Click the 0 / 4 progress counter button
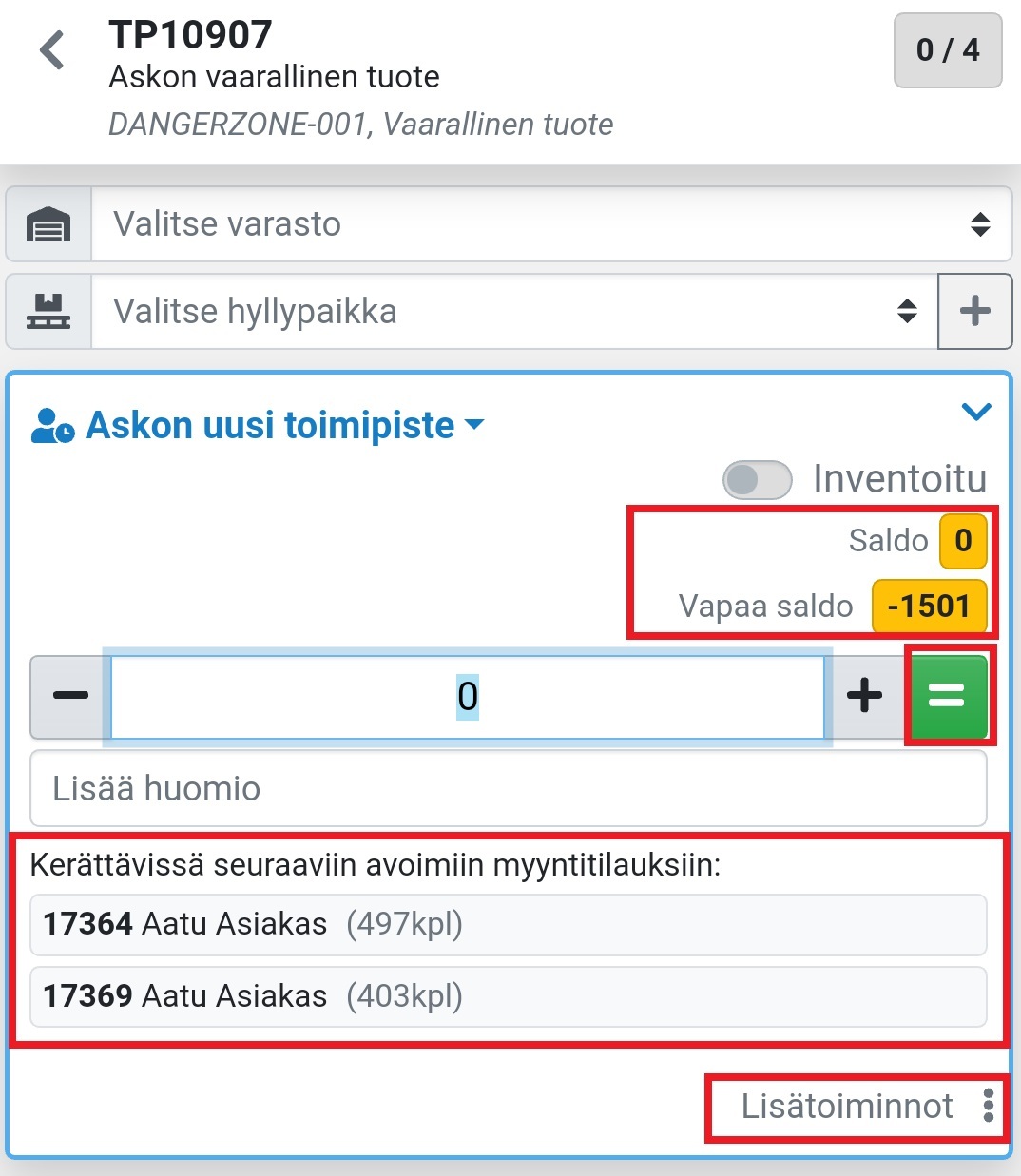This screenshot has height=1176, width=1021. coord(947,50)
